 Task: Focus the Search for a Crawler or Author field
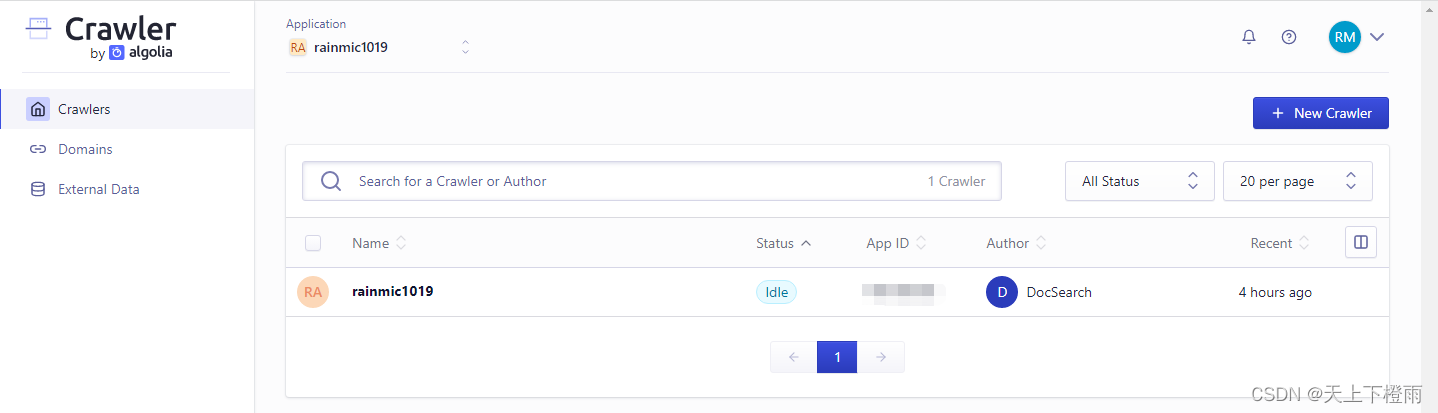click(652, 181)
